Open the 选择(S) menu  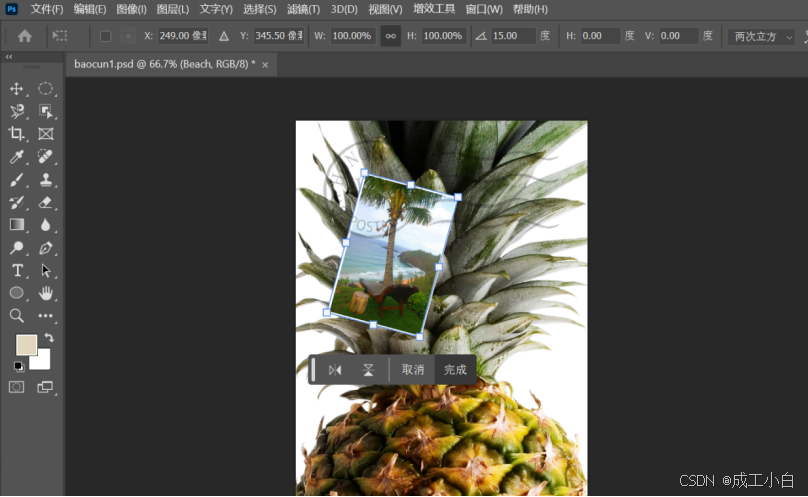pos(259,9)
